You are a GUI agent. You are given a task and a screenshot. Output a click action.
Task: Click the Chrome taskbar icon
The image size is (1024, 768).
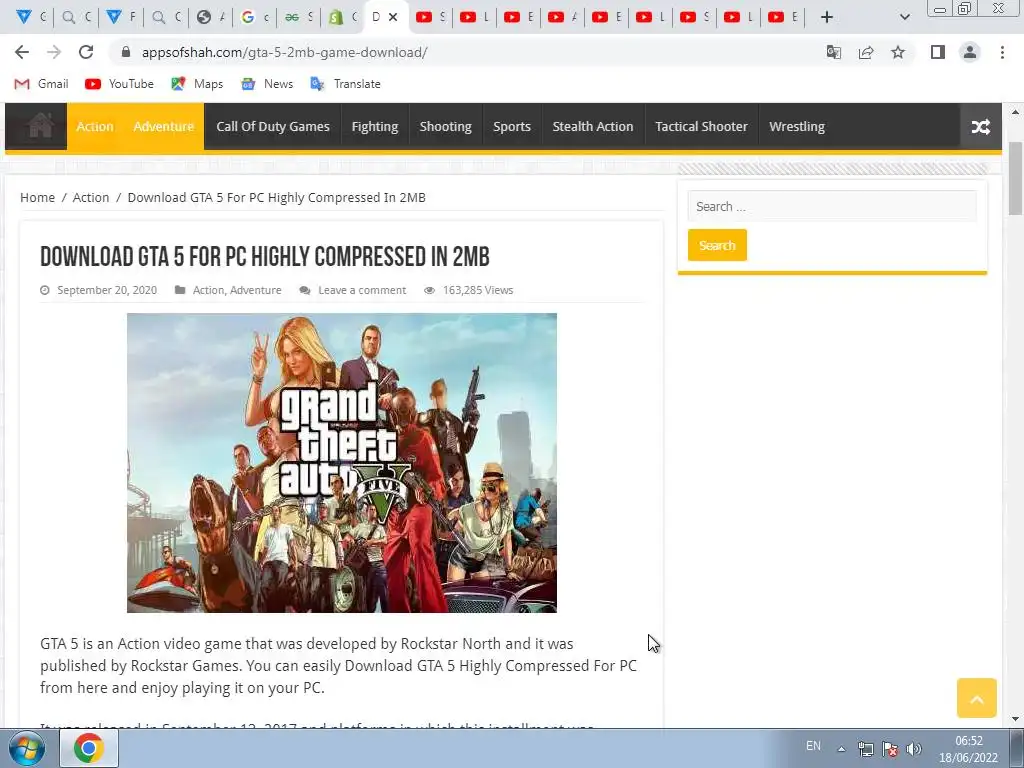pos(89,748)
